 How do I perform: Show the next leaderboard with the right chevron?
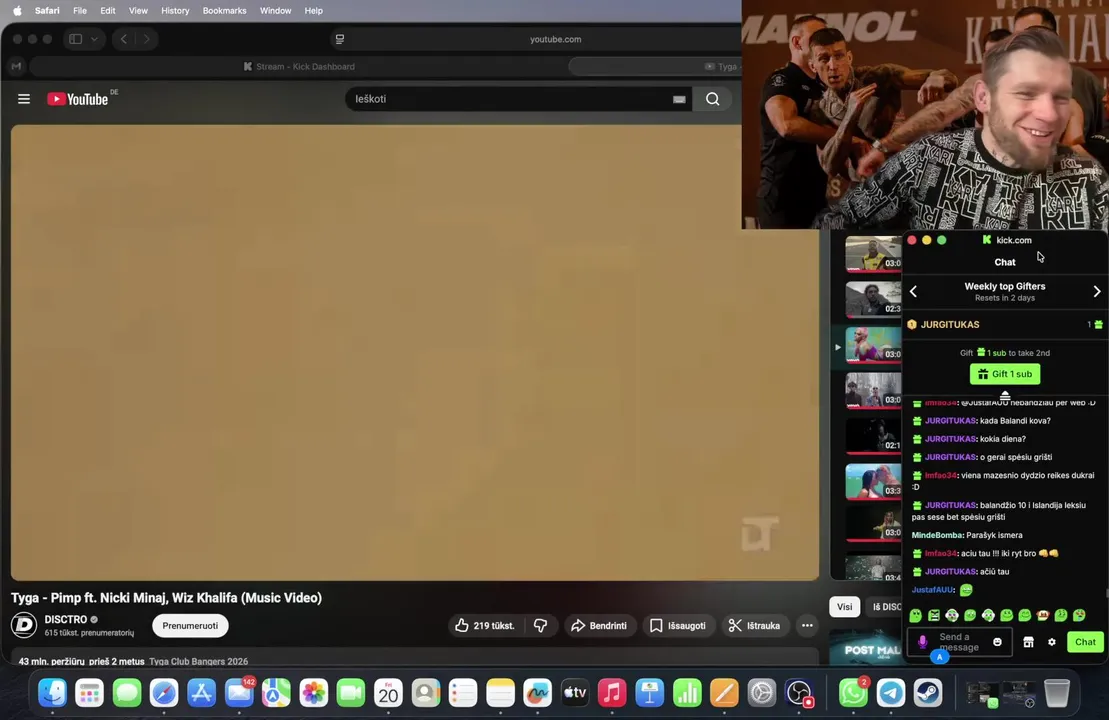(x=1097, y=291)
